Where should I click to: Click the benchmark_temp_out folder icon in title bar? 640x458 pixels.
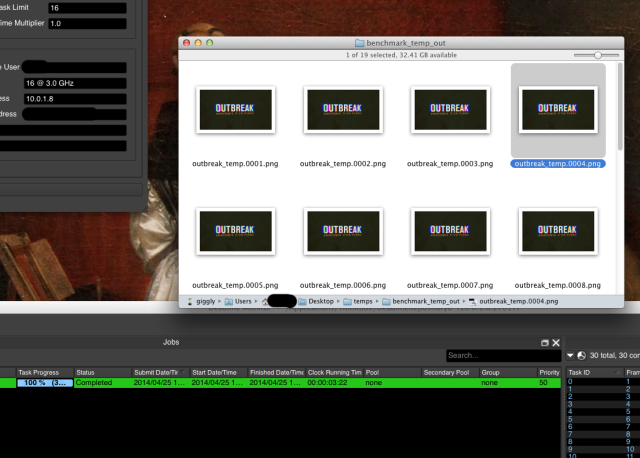[x=359, y=43]
